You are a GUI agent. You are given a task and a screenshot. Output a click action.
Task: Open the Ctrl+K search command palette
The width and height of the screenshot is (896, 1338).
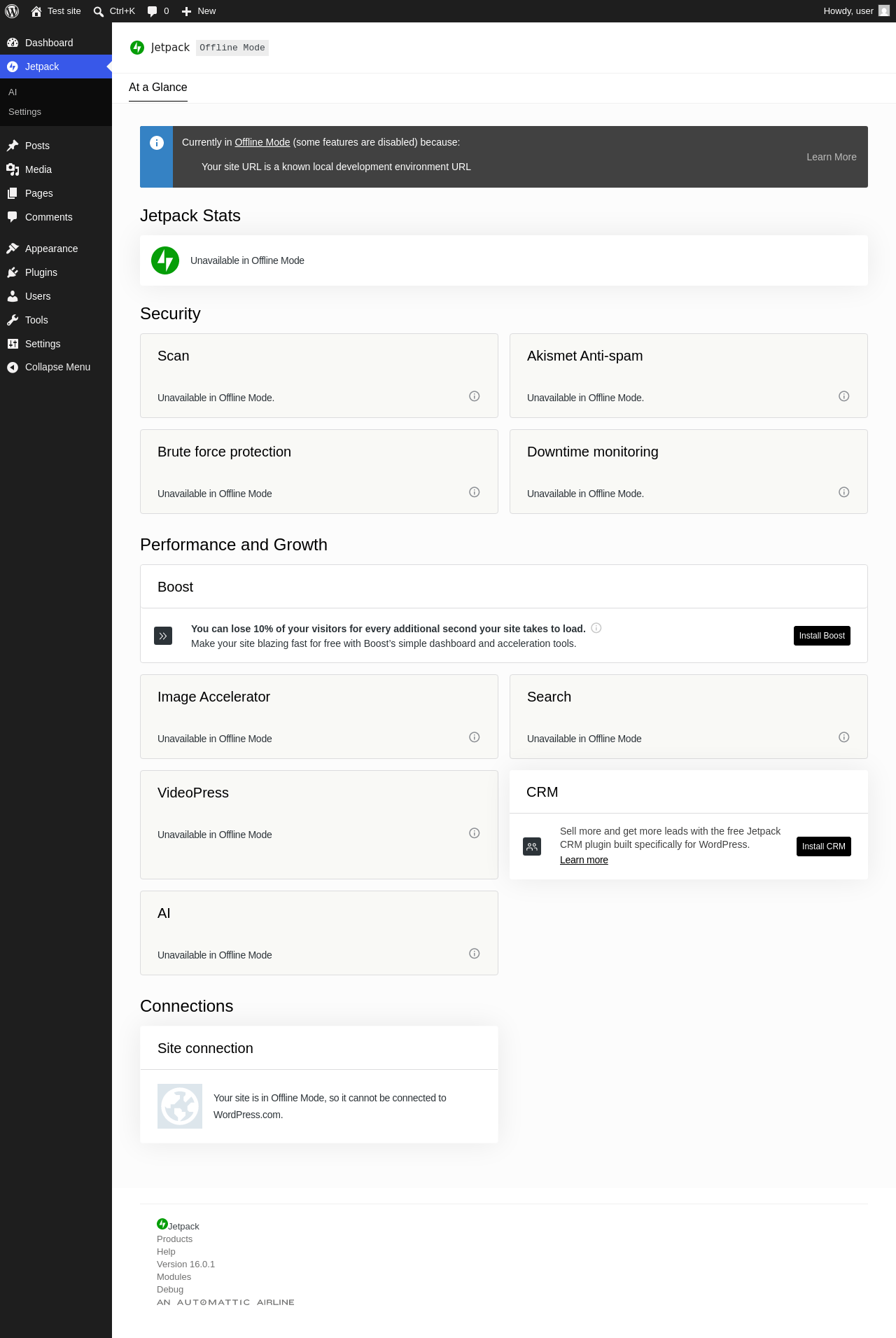pyautogui.click(x=114, y=11)
